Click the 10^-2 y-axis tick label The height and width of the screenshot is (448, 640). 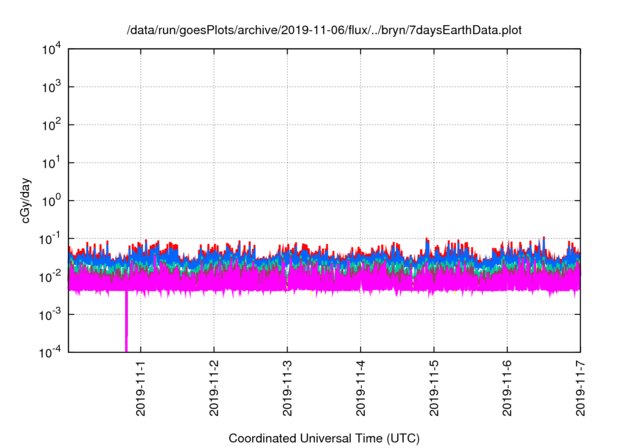pyautogui.click(x=48, y=276)
